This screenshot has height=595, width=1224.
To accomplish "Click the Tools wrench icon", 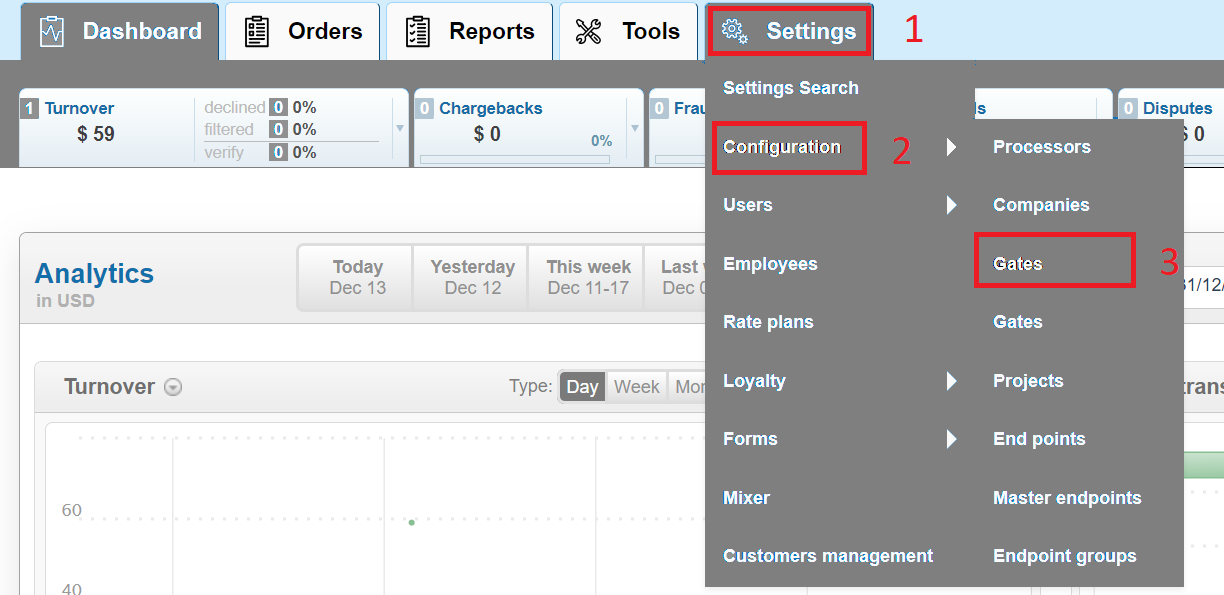I will 589,32.
